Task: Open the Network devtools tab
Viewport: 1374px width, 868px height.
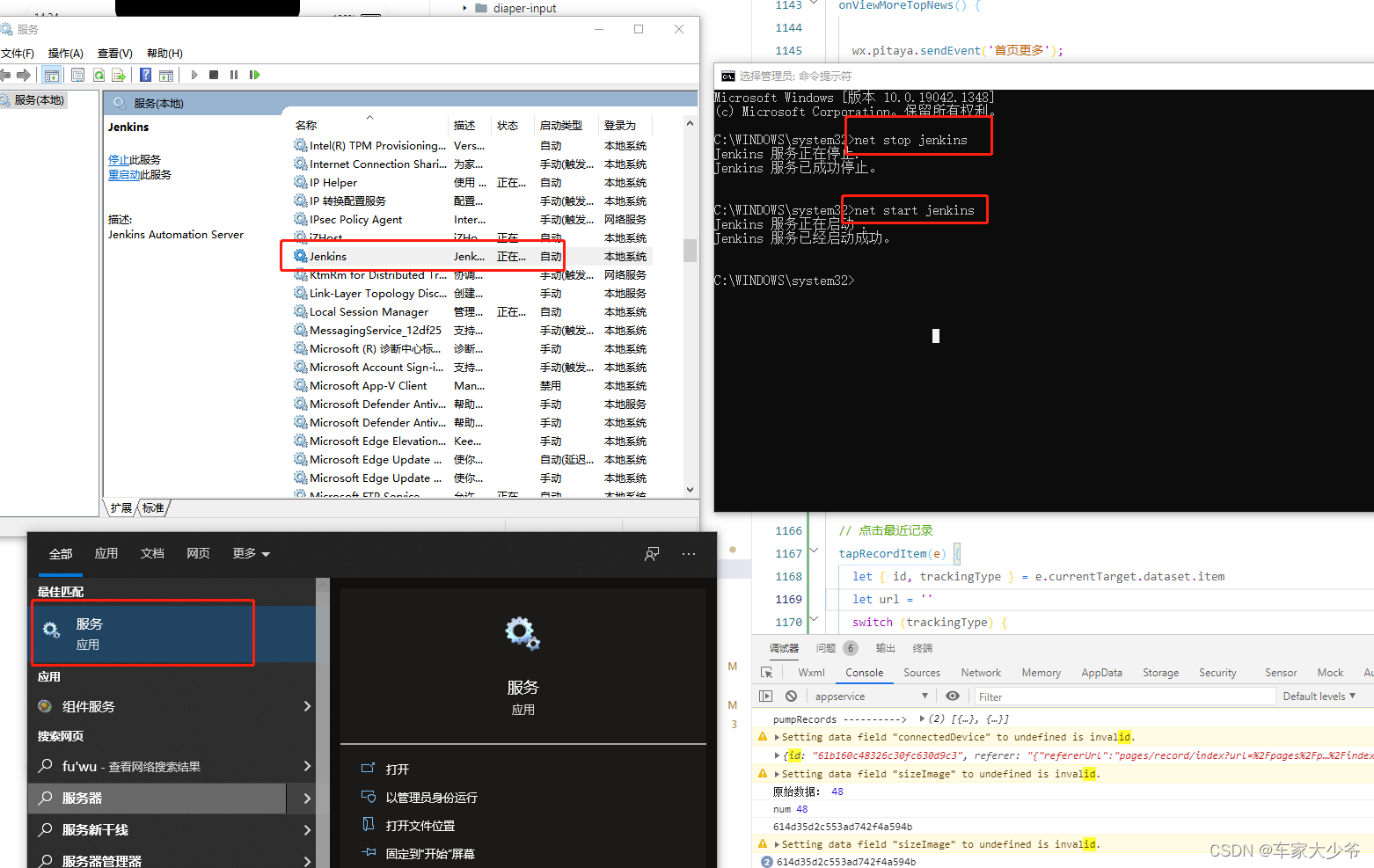Action: 981,673
